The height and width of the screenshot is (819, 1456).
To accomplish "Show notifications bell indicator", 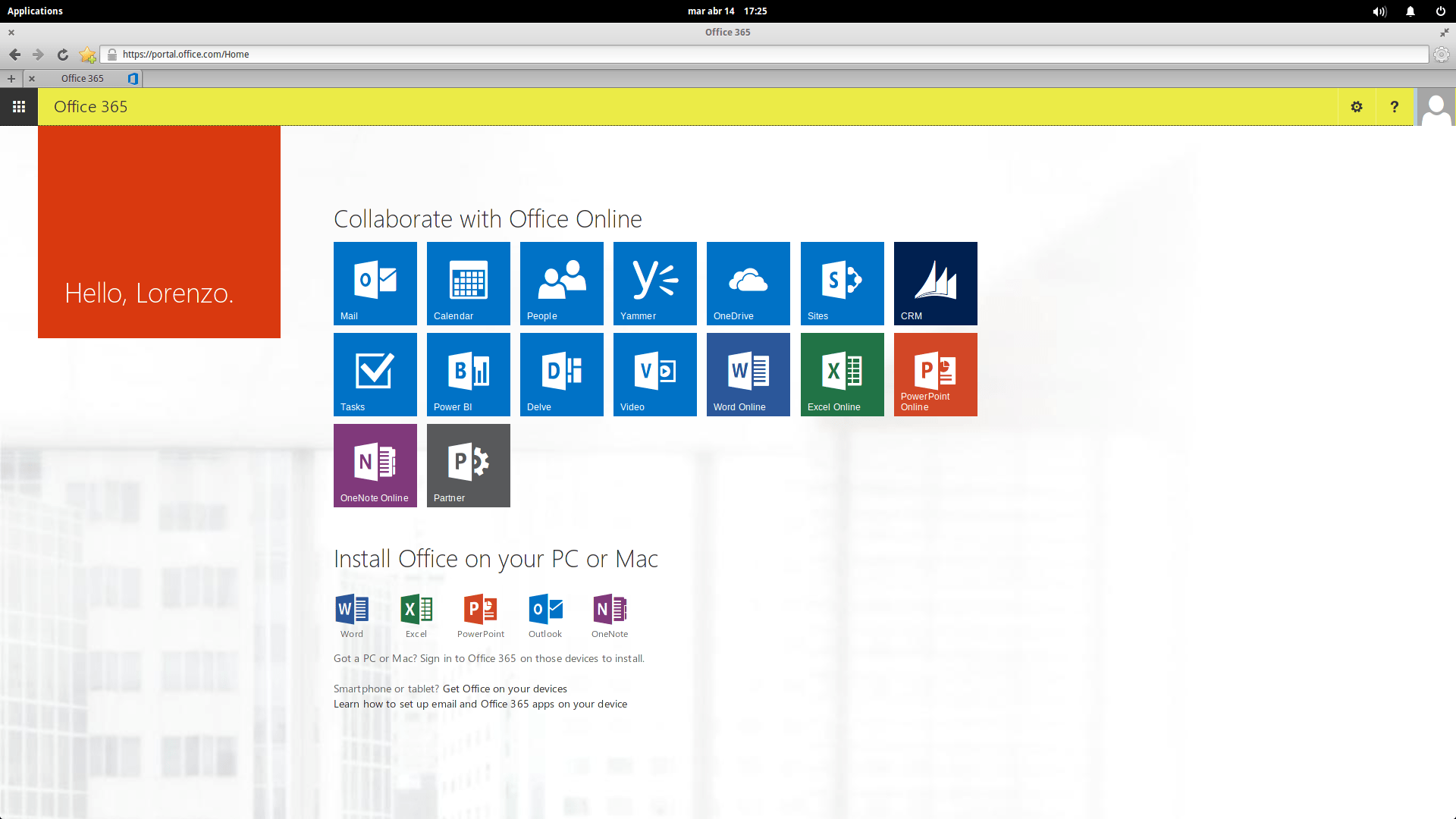I will coord(1410,11).
